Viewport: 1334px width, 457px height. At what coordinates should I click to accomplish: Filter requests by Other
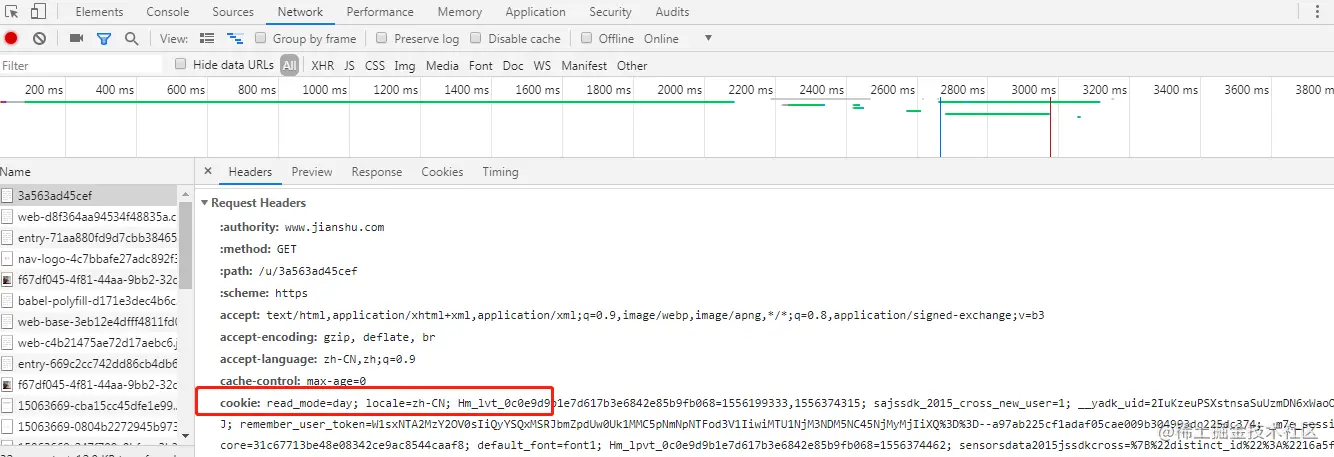click(x=632, y=65)
